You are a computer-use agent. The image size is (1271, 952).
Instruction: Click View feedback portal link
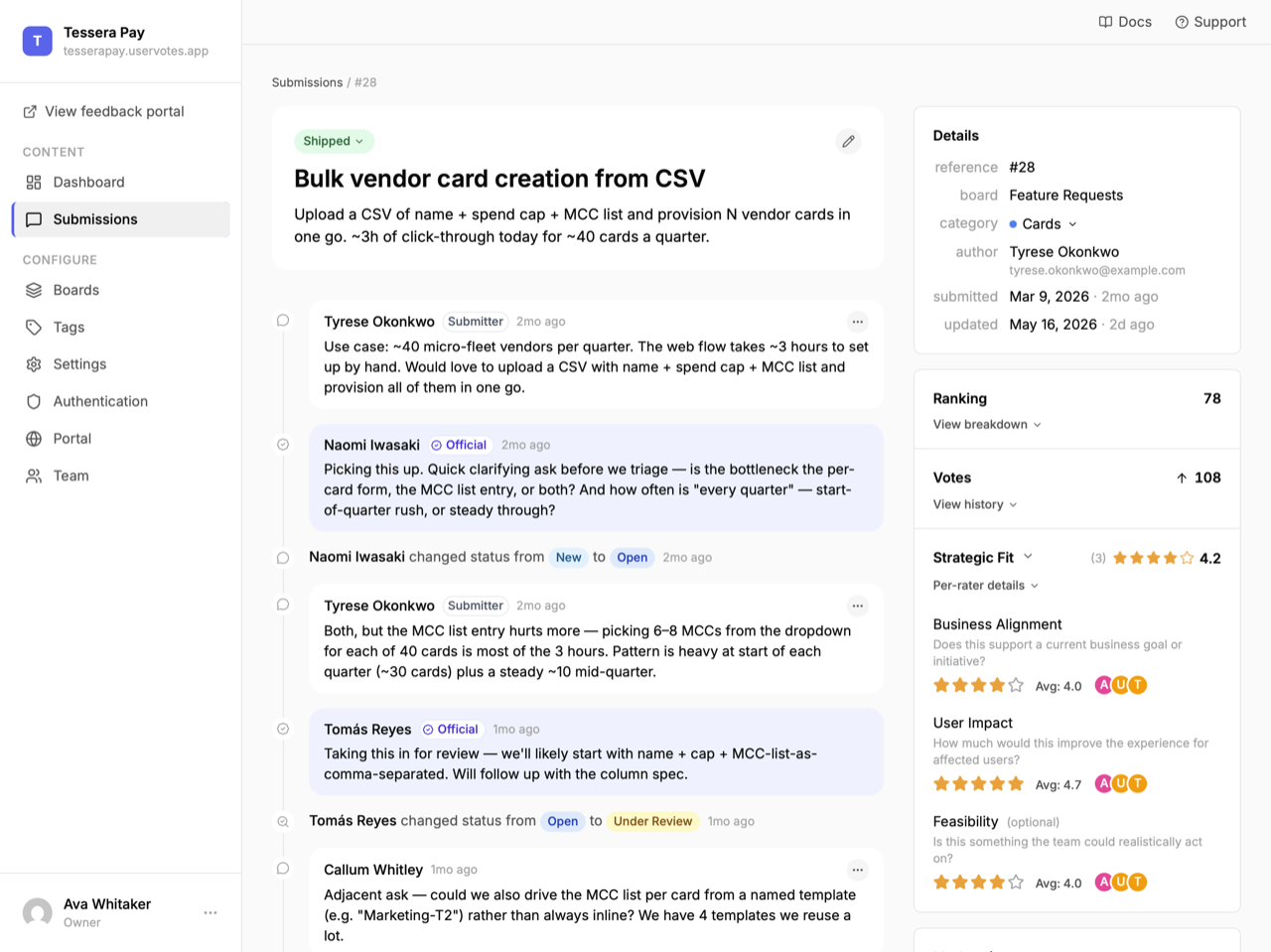(103, 111)
